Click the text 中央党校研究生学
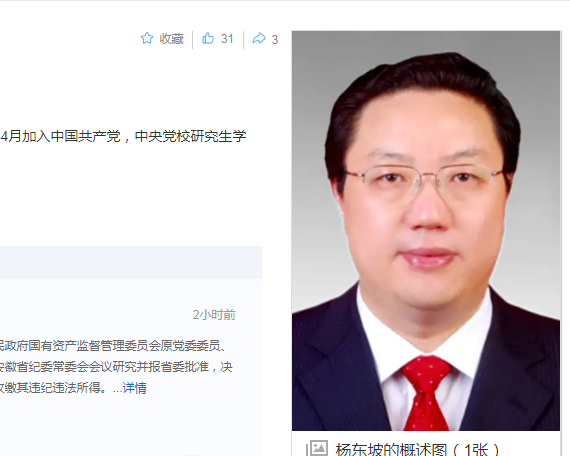Image resolution: width=570 pixels, height=456 pixels. (190, 136)
